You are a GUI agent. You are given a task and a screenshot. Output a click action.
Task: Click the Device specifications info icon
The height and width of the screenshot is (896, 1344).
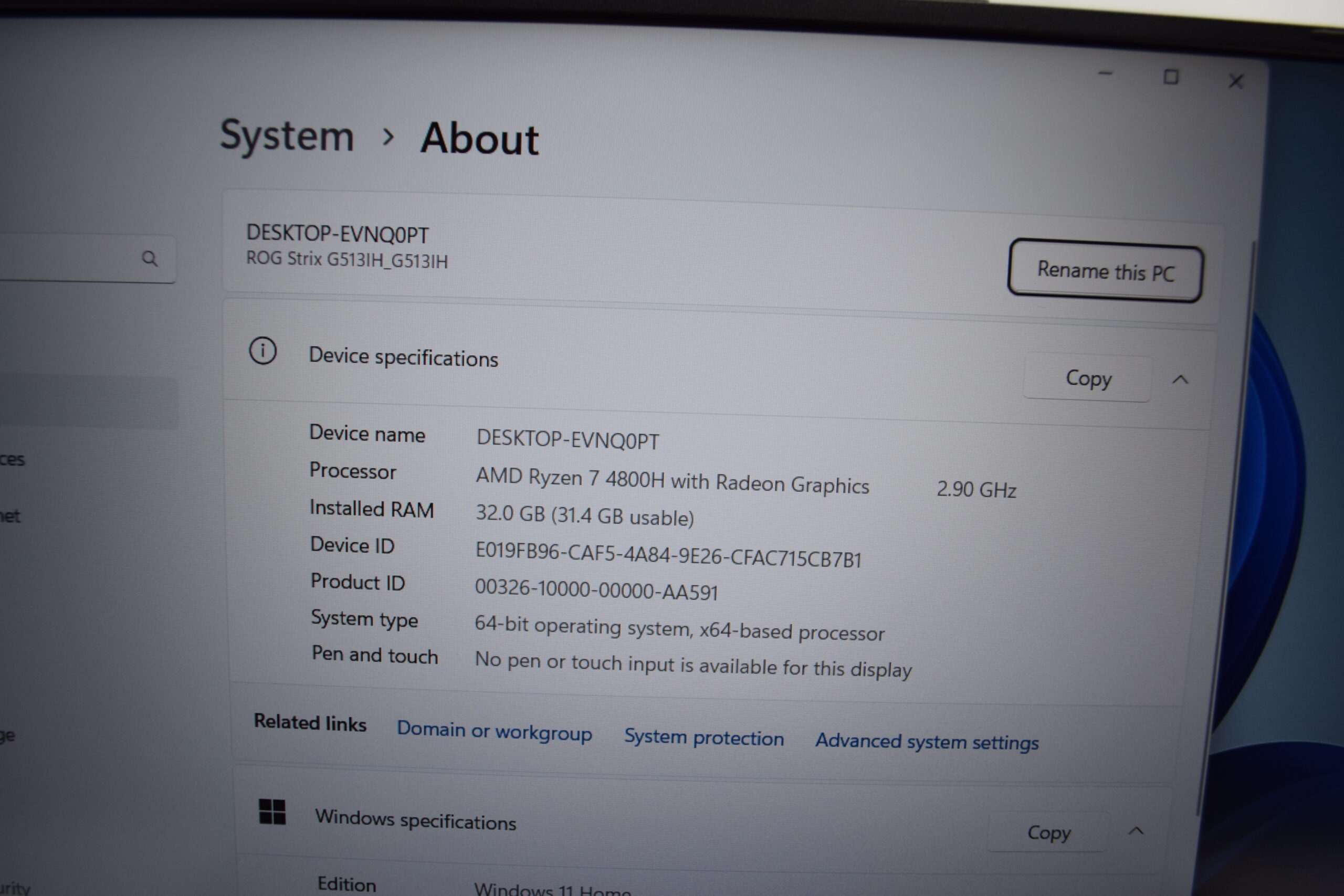(263, 351)
